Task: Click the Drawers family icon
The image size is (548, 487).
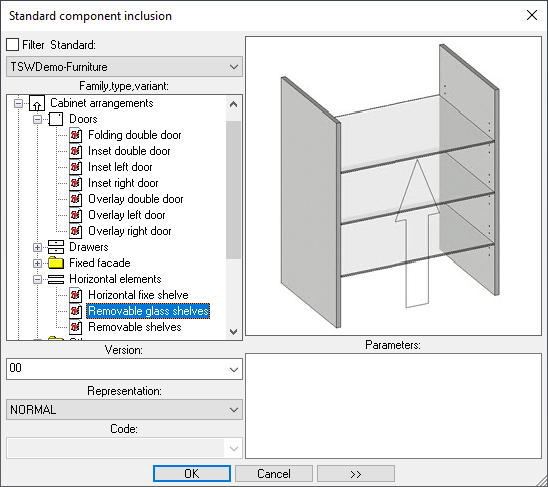Action: [x=56, y=247]
